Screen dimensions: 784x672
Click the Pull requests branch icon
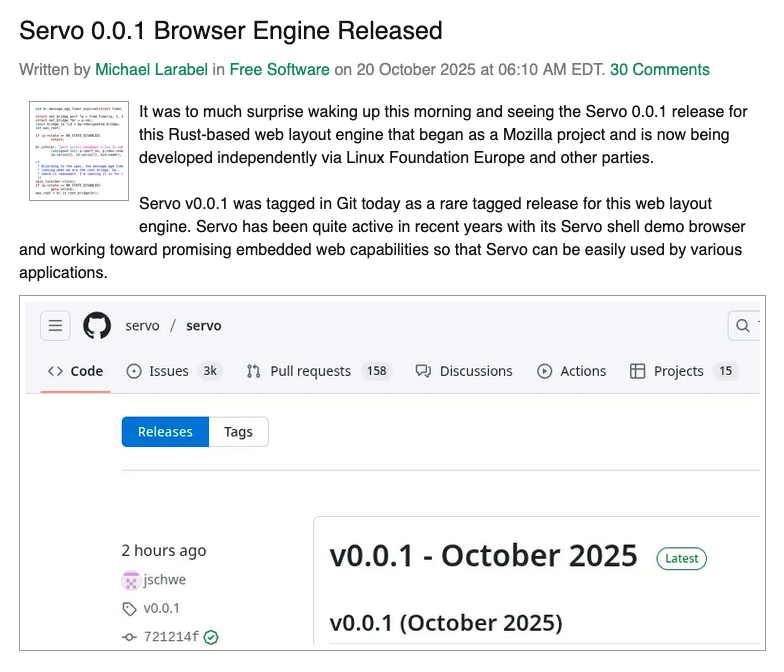pyautogui.click(x=254, y=371)
